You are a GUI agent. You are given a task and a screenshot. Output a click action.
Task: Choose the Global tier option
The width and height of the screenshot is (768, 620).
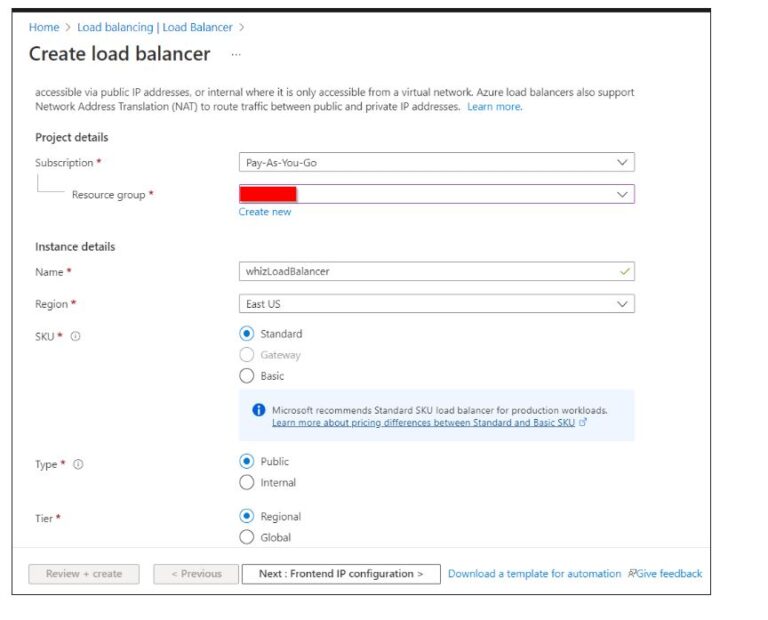click(x=247, y=537)
